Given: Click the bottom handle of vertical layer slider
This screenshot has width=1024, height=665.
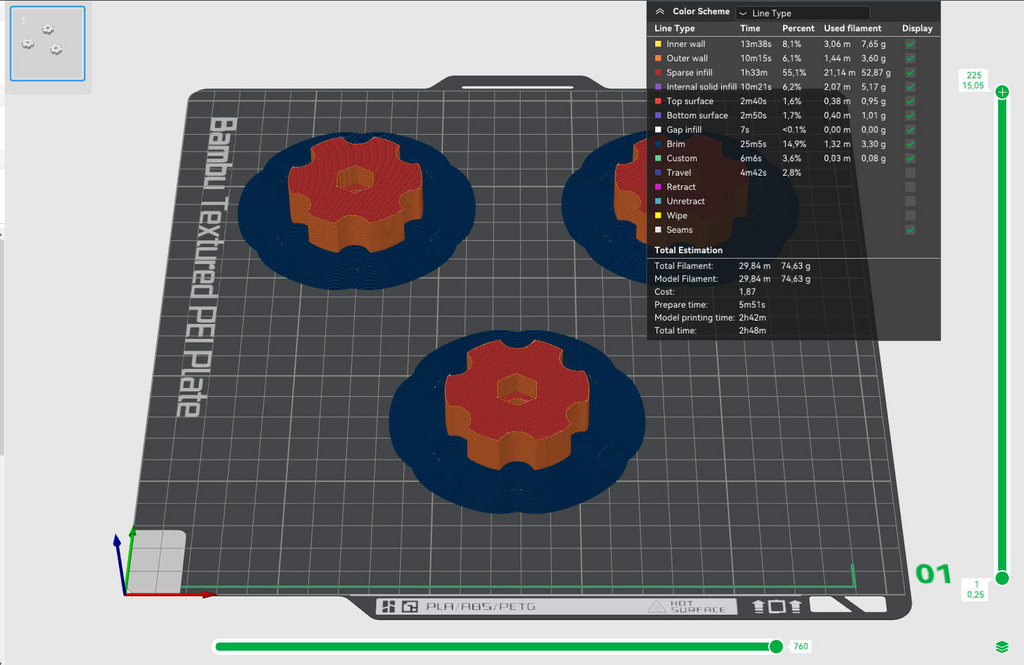Looking at the screenshot, I should click(x=1002, y=578).
